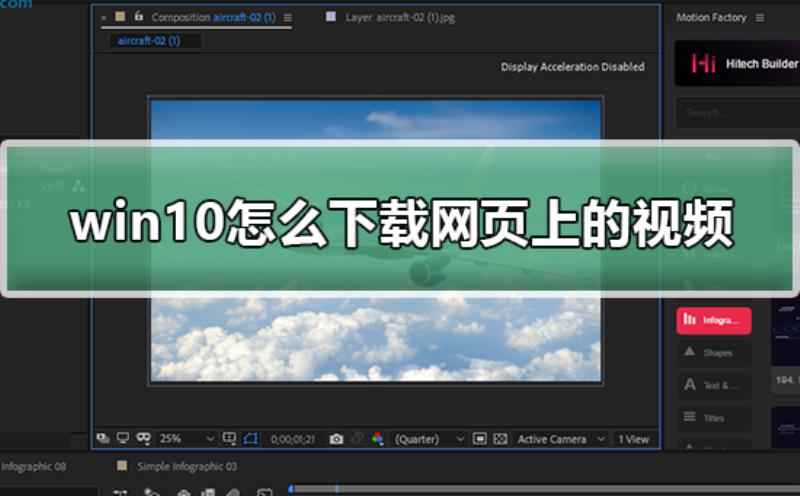Select the Shapes category
This screenshot has width=800, height=496.
tap(714, 353)
